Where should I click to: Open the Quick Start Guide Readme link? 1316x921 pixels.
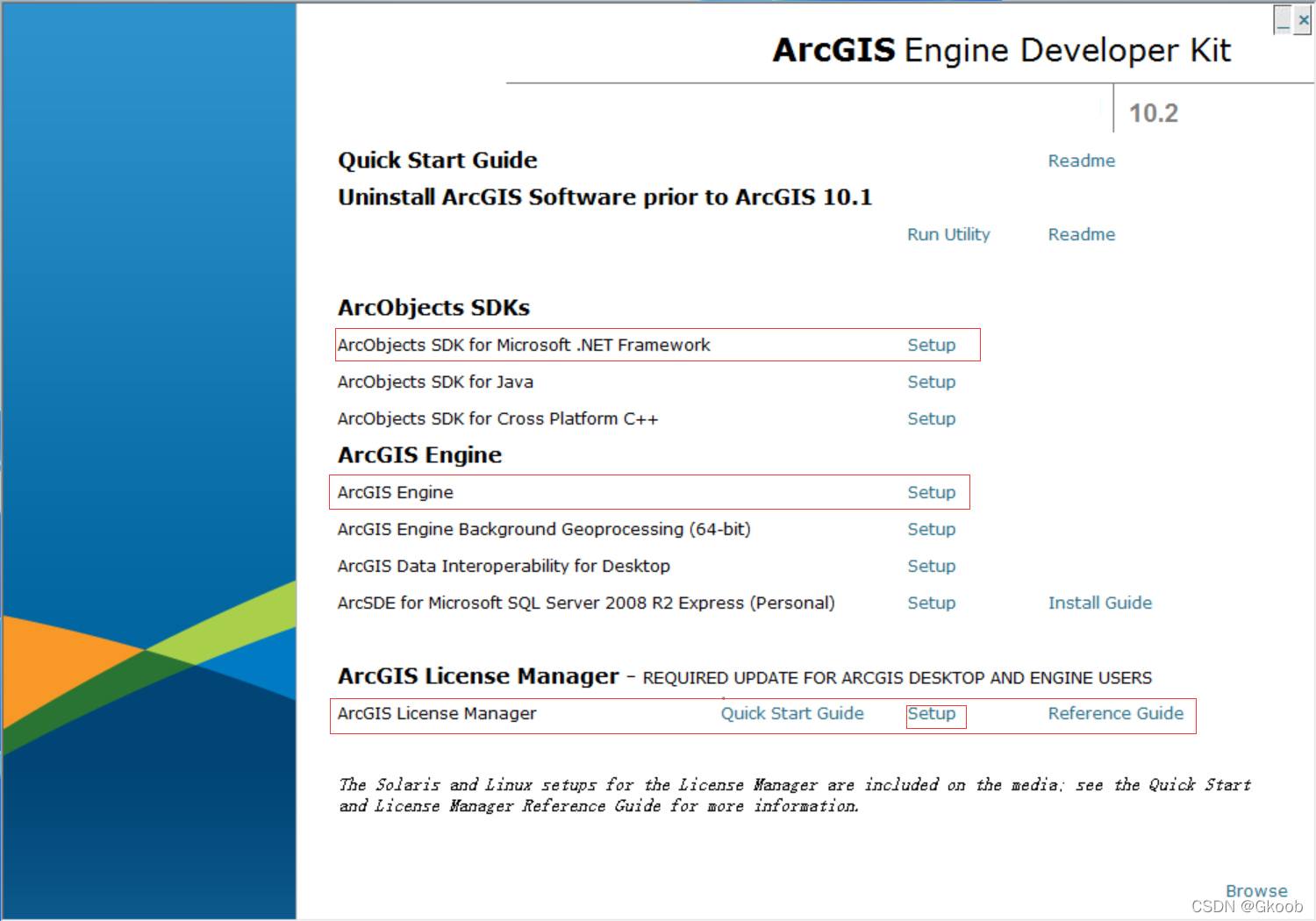[x=1081, y=161]
